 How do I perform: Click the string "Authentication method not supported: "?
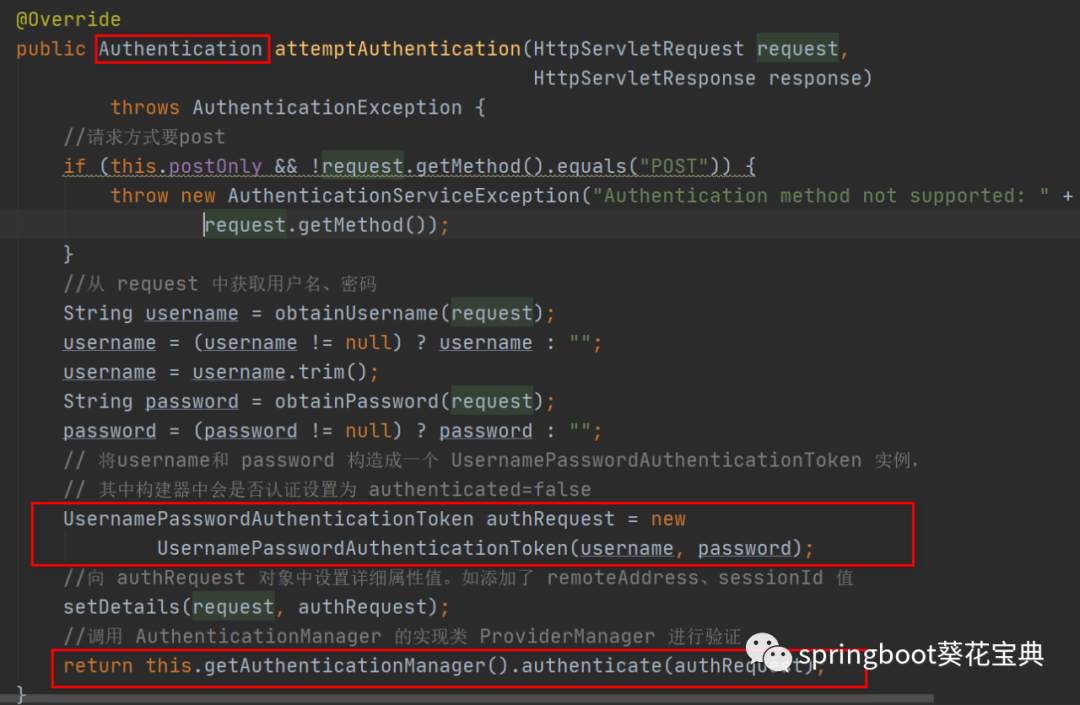821,196
